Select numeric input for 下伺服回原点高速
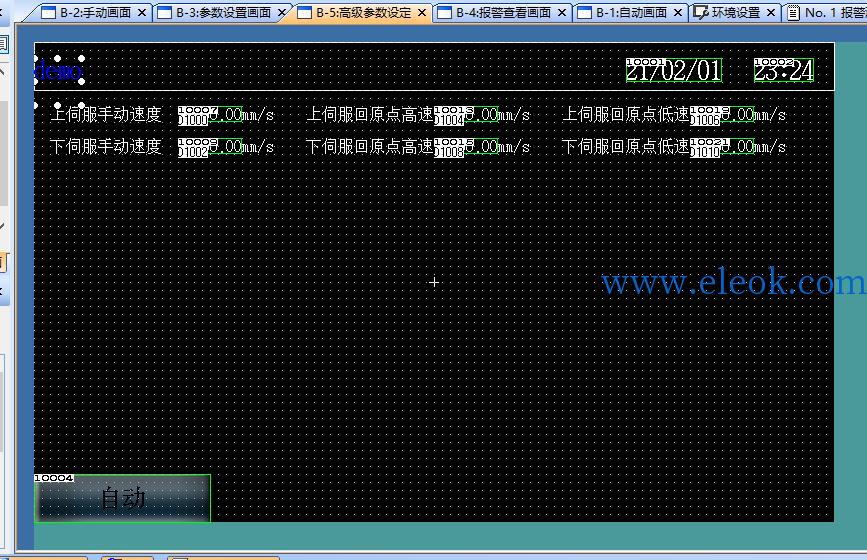Viewport: 867px width, 560px height. [466, 147]
